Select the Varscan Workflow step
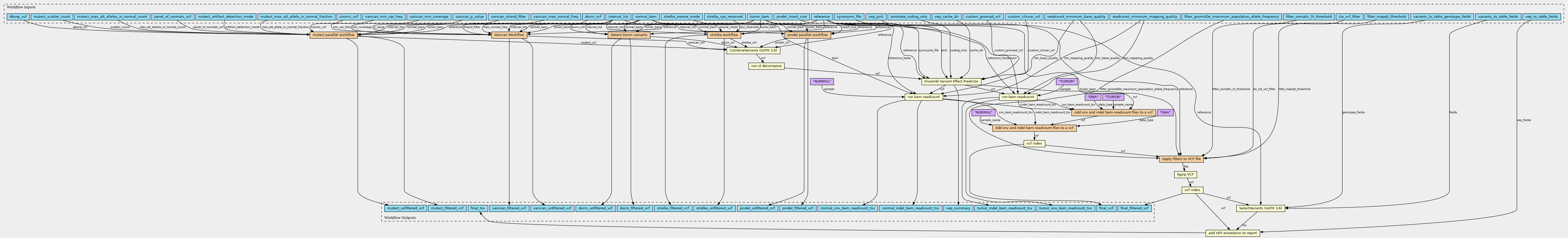The width and height of the screenshot is (1568, 238). coord(508,35)
